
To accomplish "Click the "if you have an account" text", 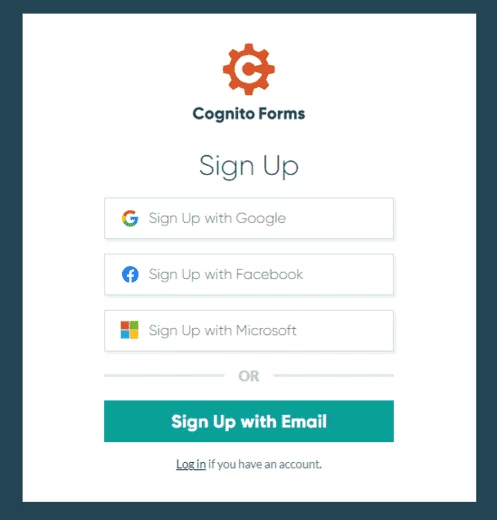I will (x=265, y=464).
